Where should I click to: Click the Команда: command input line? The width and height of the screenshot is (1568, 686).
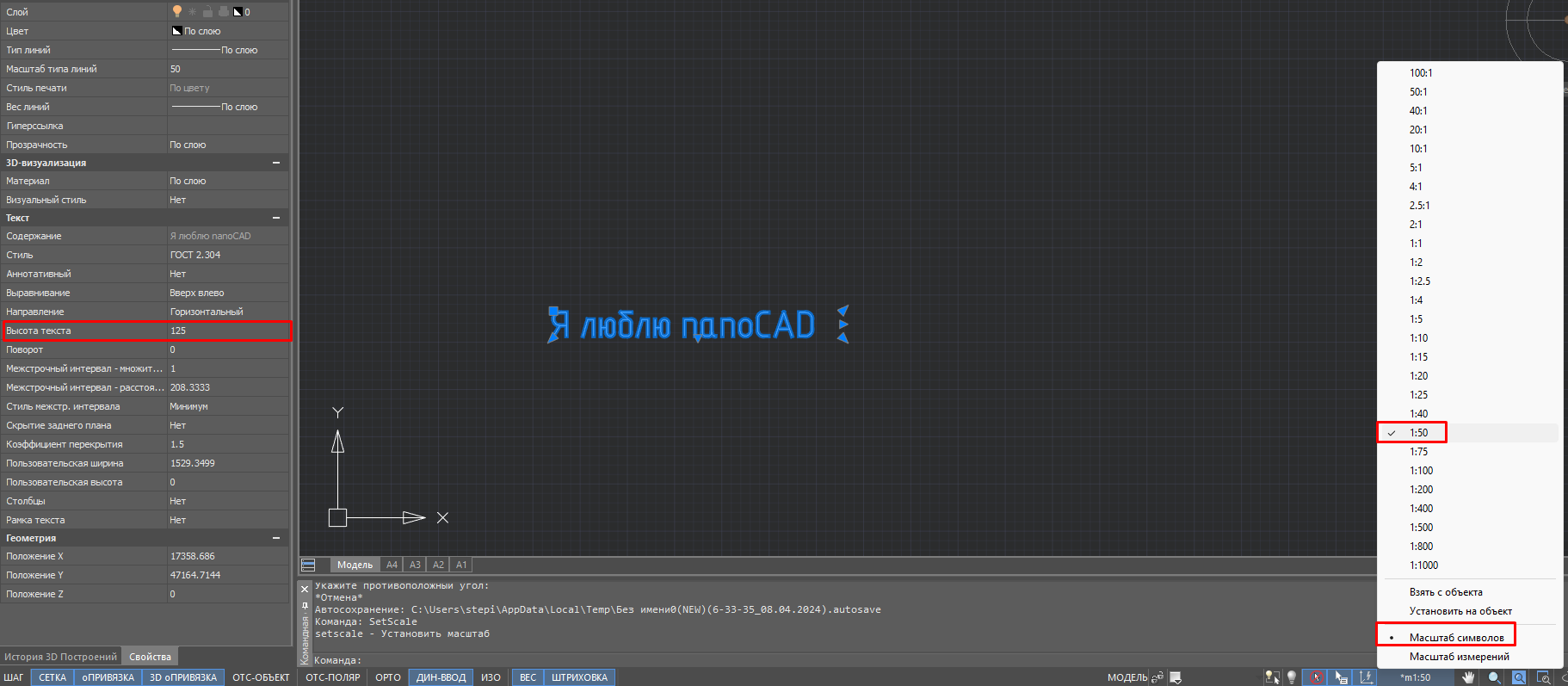(843, 660)
